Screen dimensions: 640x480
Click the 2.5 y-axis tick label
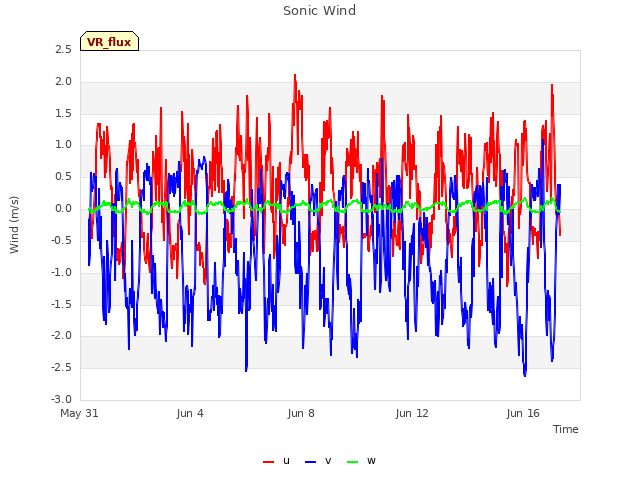[63, 49]
